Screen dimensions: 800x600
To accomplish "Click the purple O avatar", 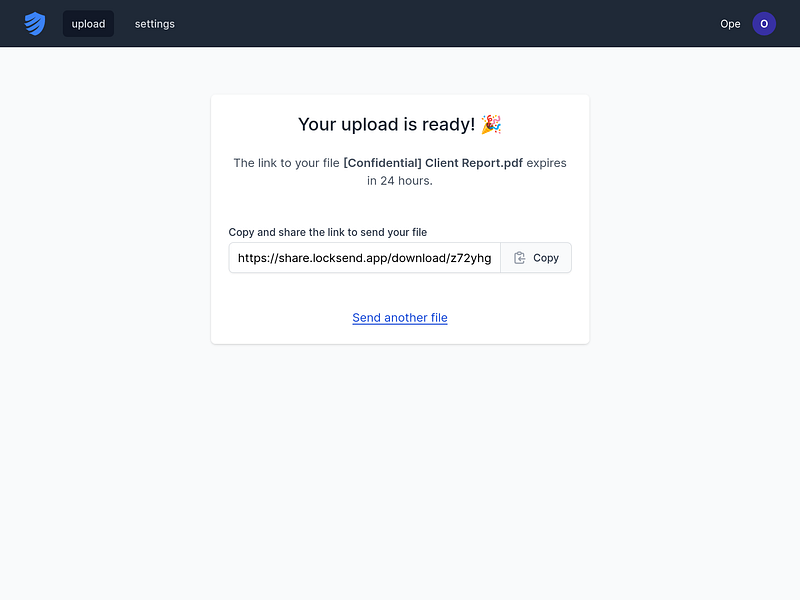I will click(764, 23).
